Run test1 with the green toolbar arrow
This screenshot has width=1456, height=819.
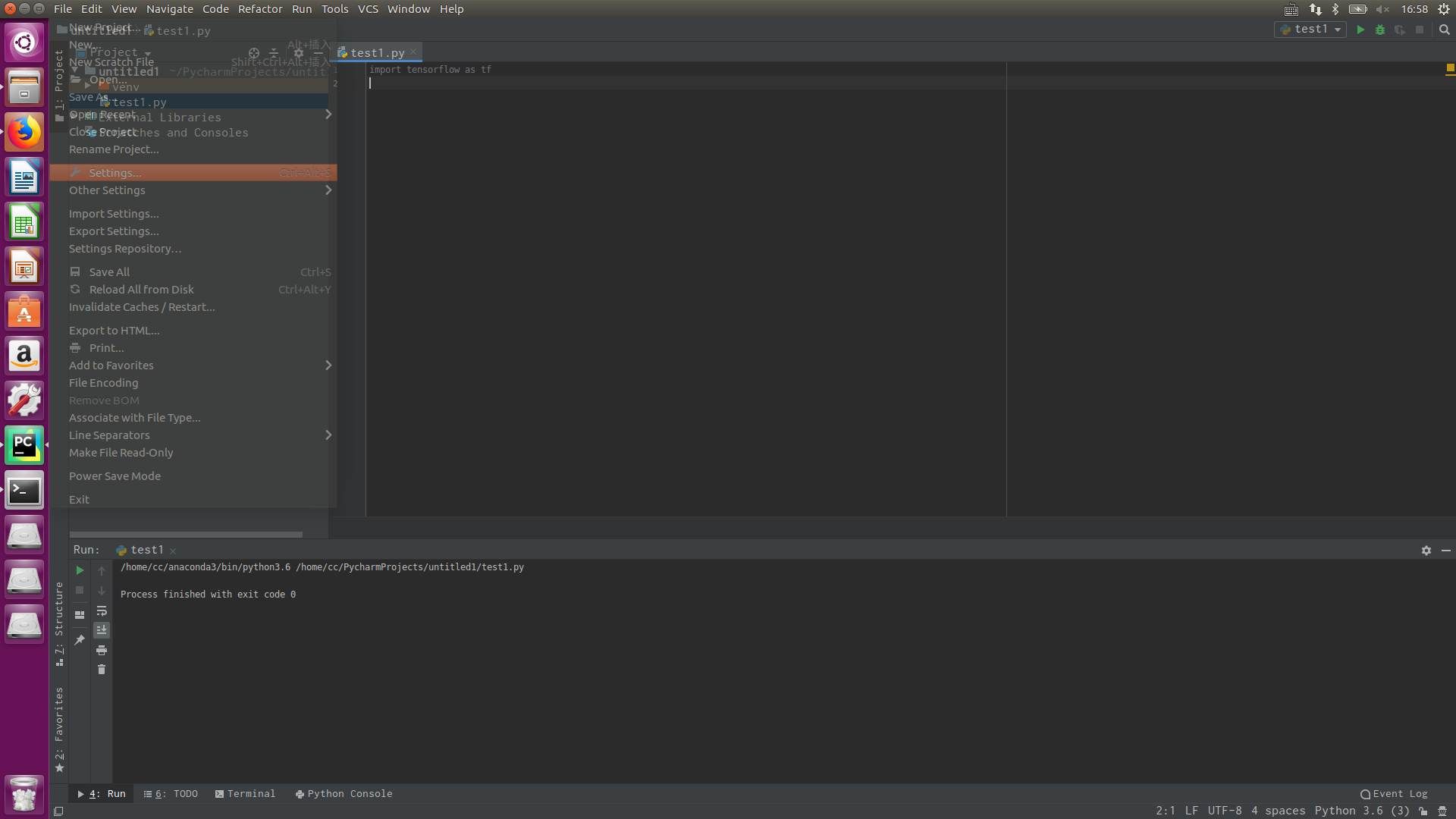click(1360, 30)
